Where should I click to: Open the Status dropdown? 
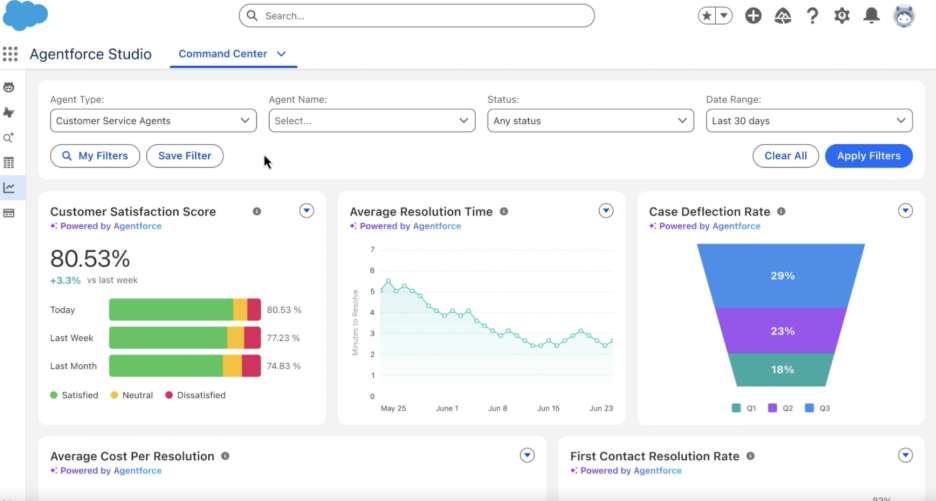click(x=590, y=121)
